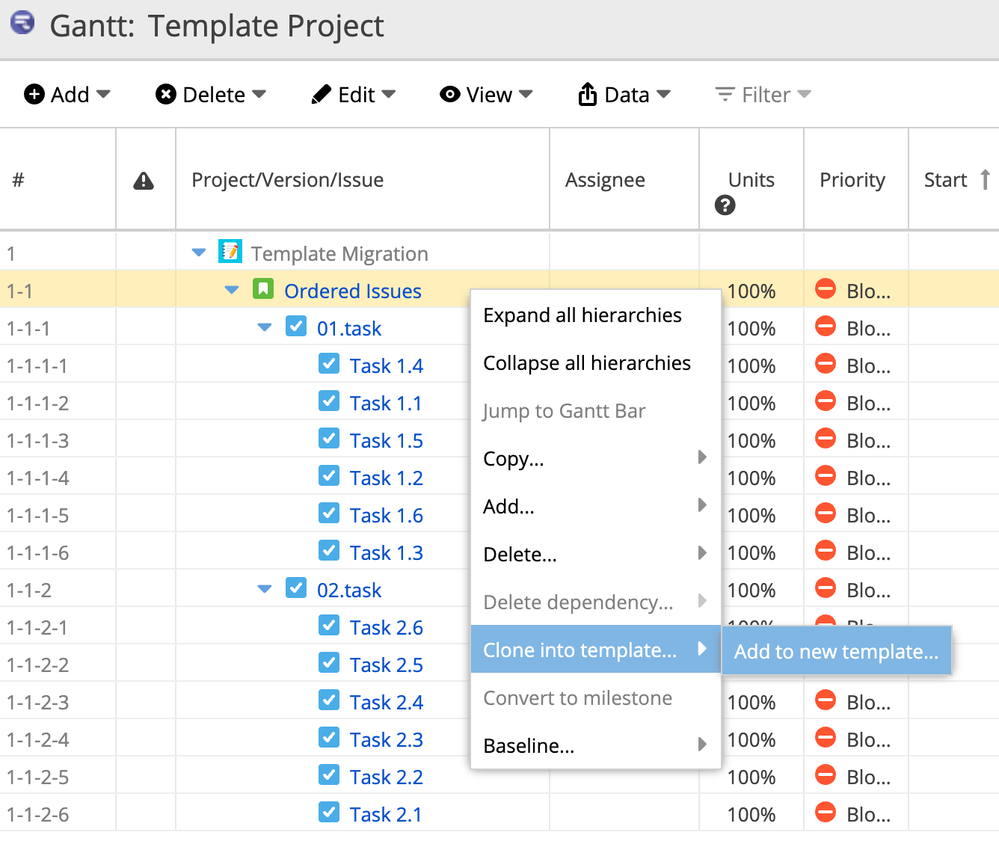This screenshot has width=999, height=861.
Task: Open the Add... submenu in context menu
Action: 596,506
